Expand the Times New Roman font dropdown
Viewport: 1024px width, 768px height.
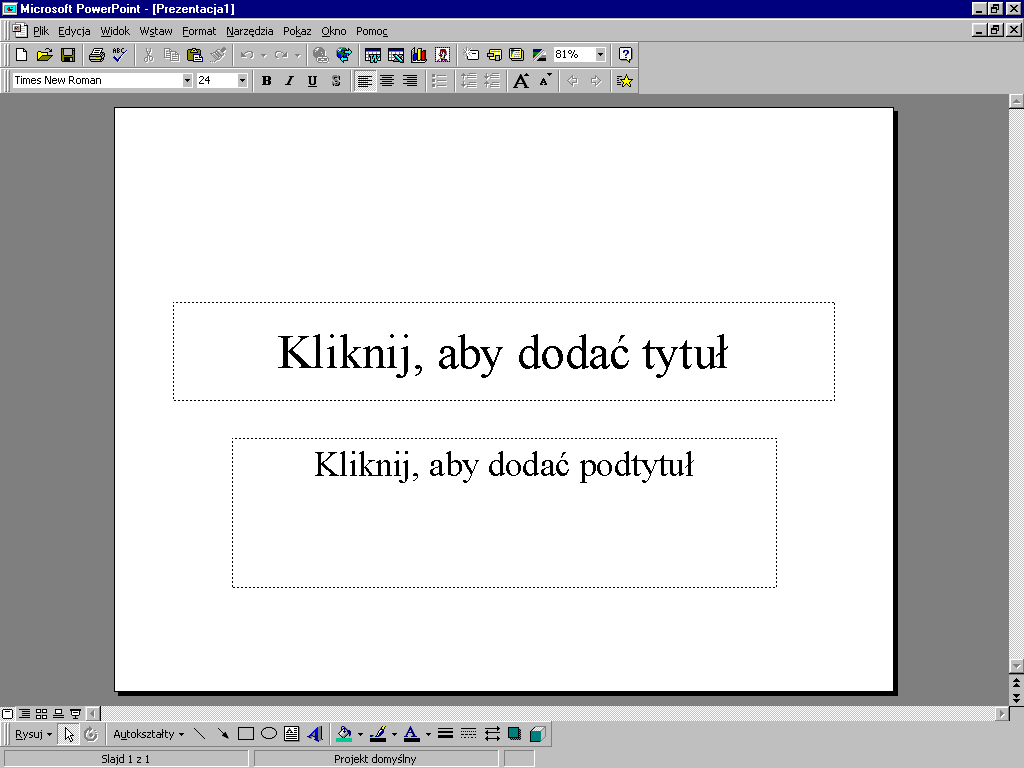click(187, 81)
